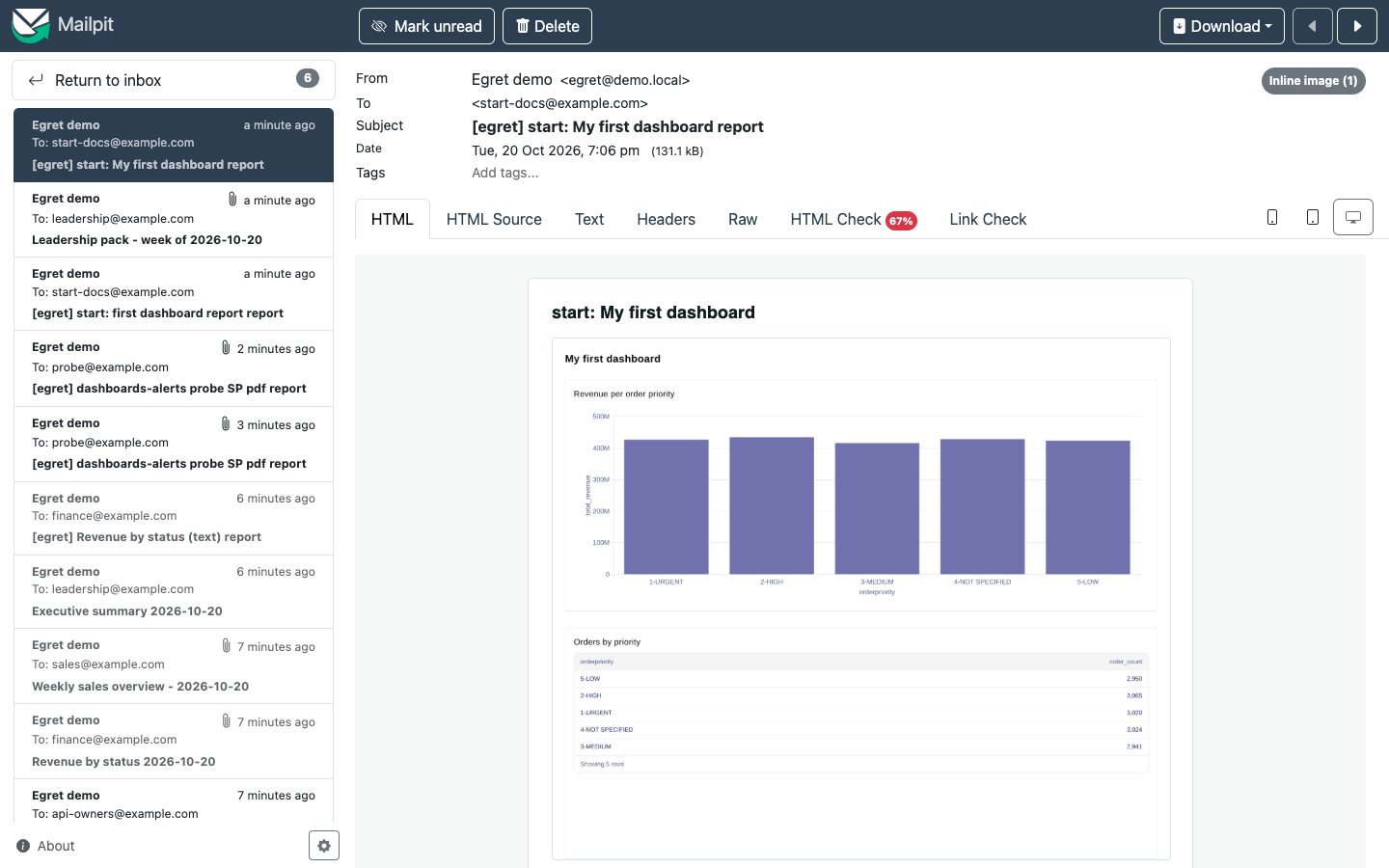Switch to phone preview size icon
This screenshot has height=868, width=1389.
coord(1272,217)
